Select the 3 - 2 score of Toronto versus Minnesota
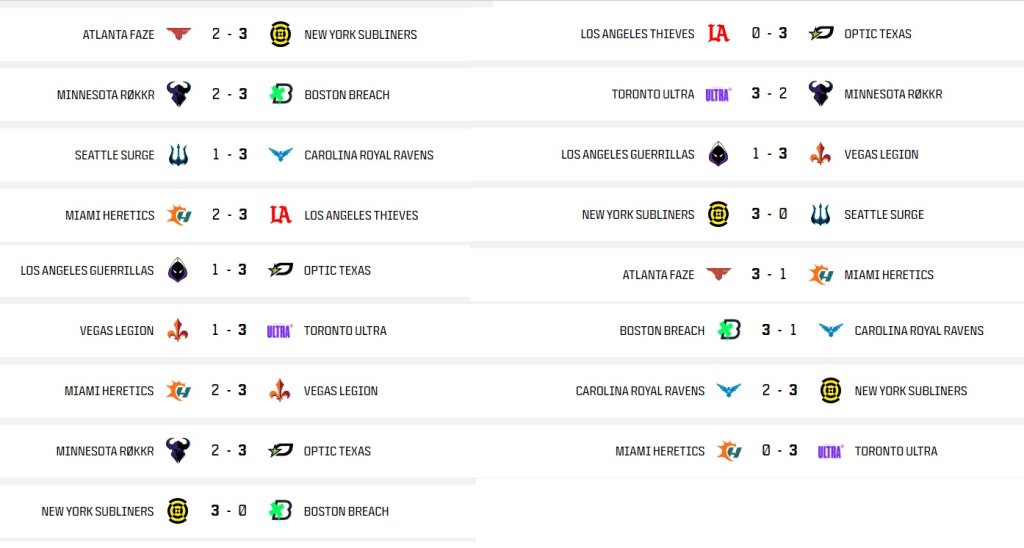Screen dimensions: 1024x548 click(x=769, y=93)
